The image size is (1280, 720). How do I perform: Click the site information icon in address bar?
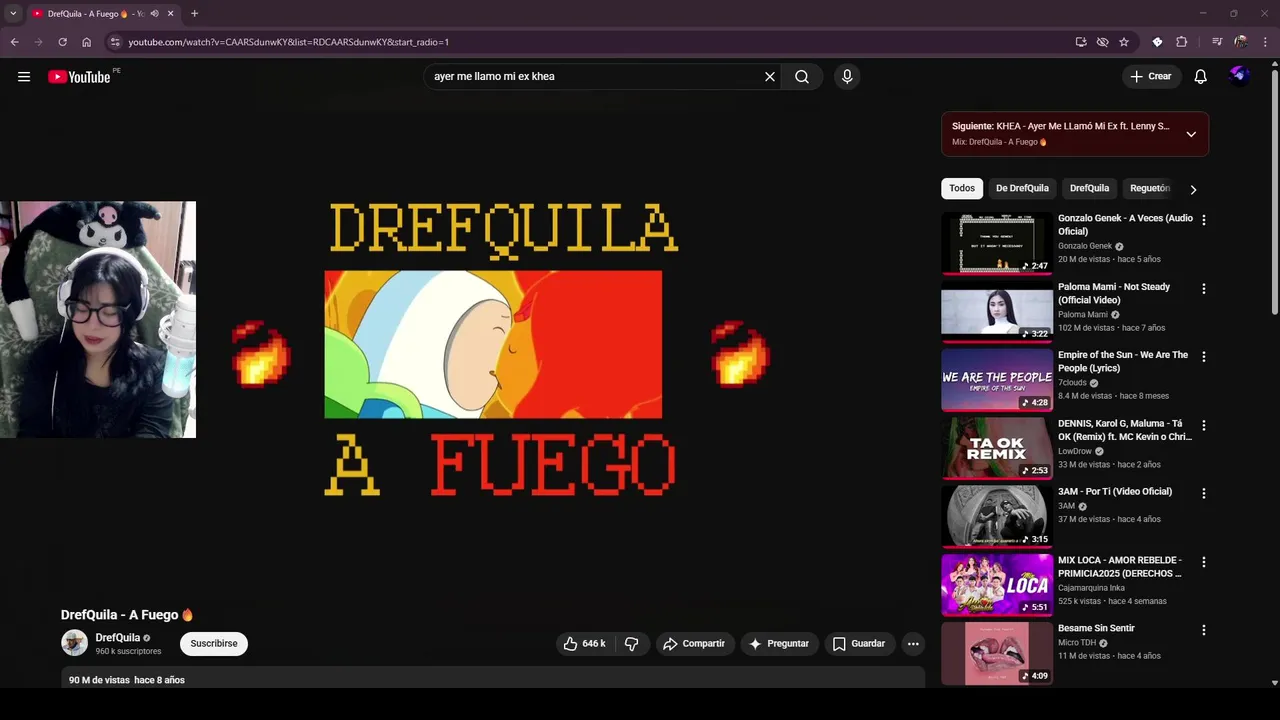[x=115, y=42]
